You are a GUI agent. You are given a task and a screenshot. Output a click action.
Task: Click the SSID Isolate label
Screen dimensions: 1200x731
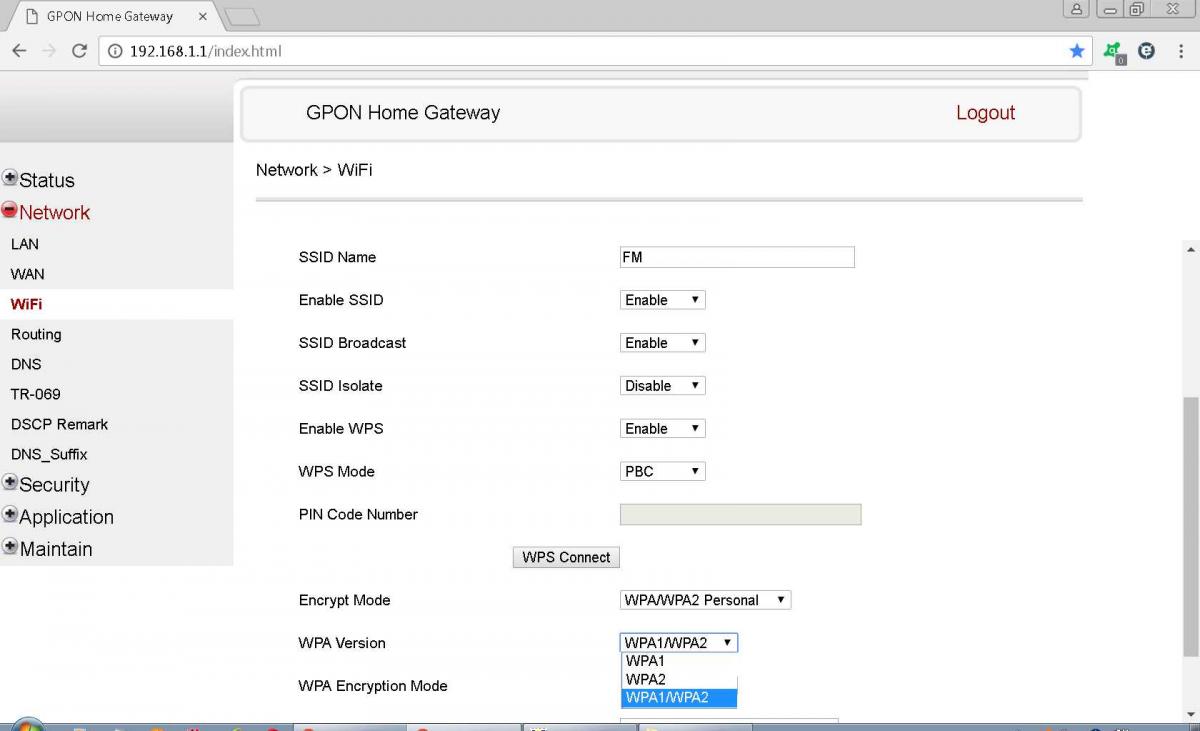pos(340,386)
